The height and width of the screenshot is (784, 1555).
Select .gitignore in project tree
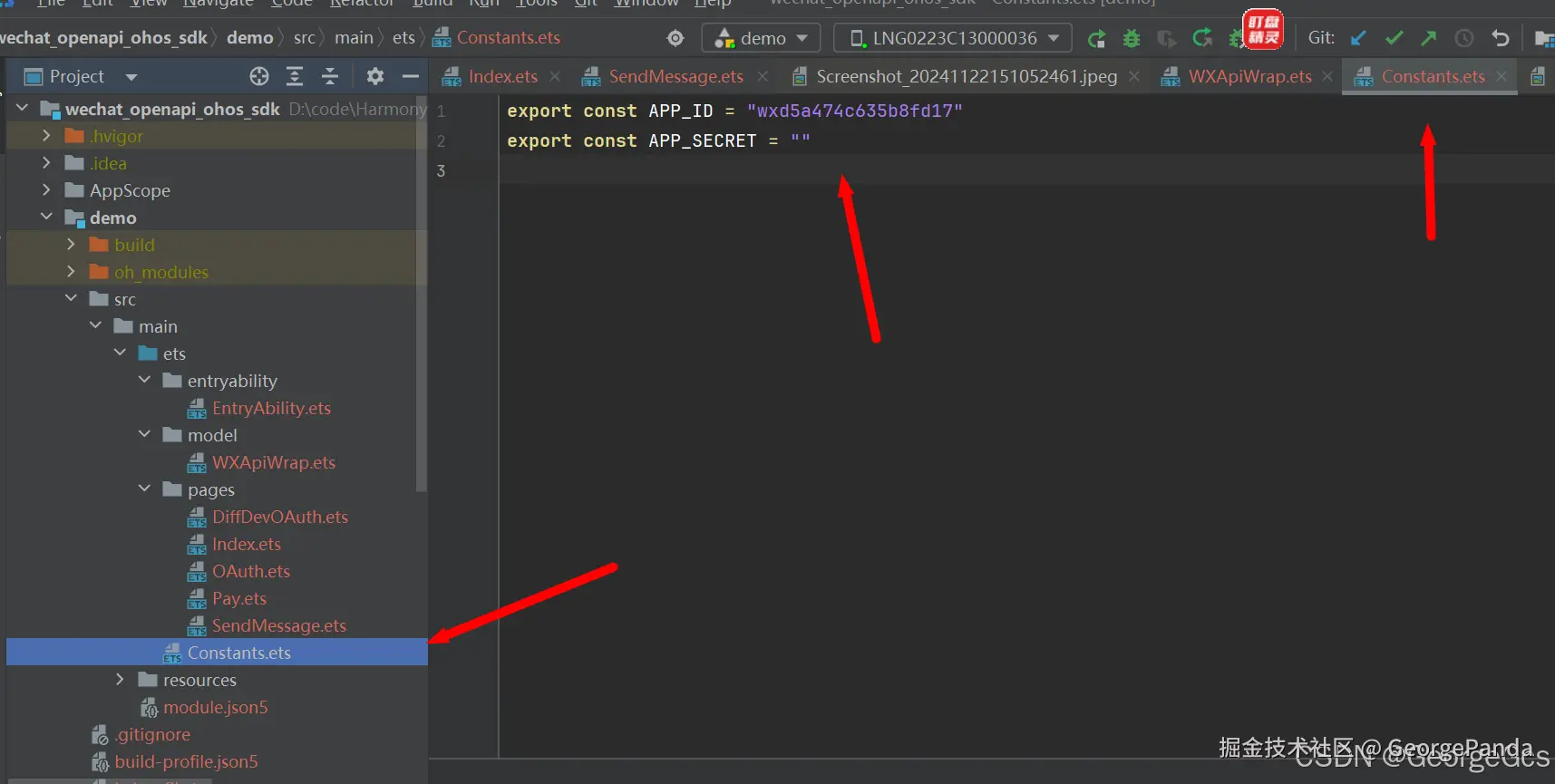coord(152,734)
